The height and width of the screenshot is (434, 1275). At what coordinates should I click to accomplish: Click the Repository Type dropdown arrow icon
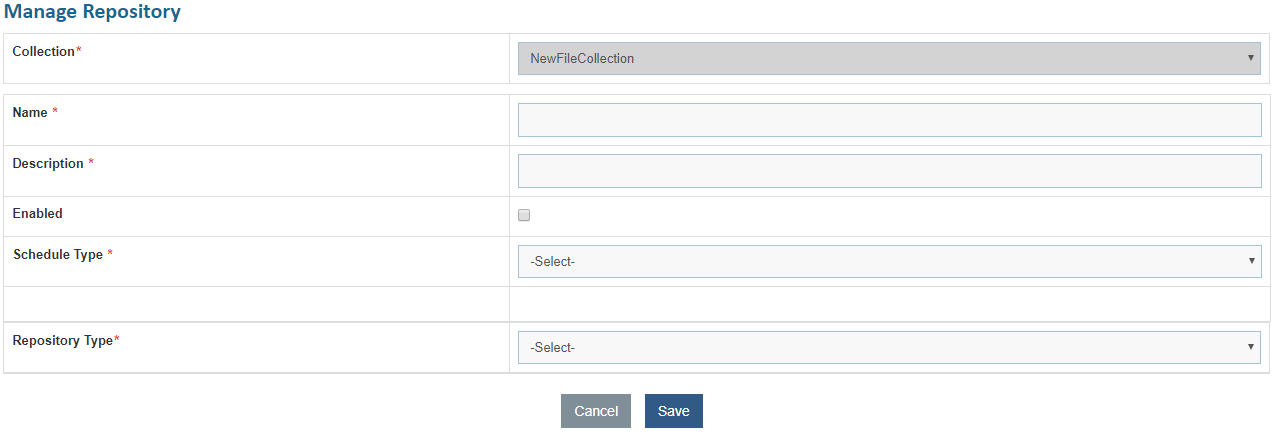point(1250,348)
